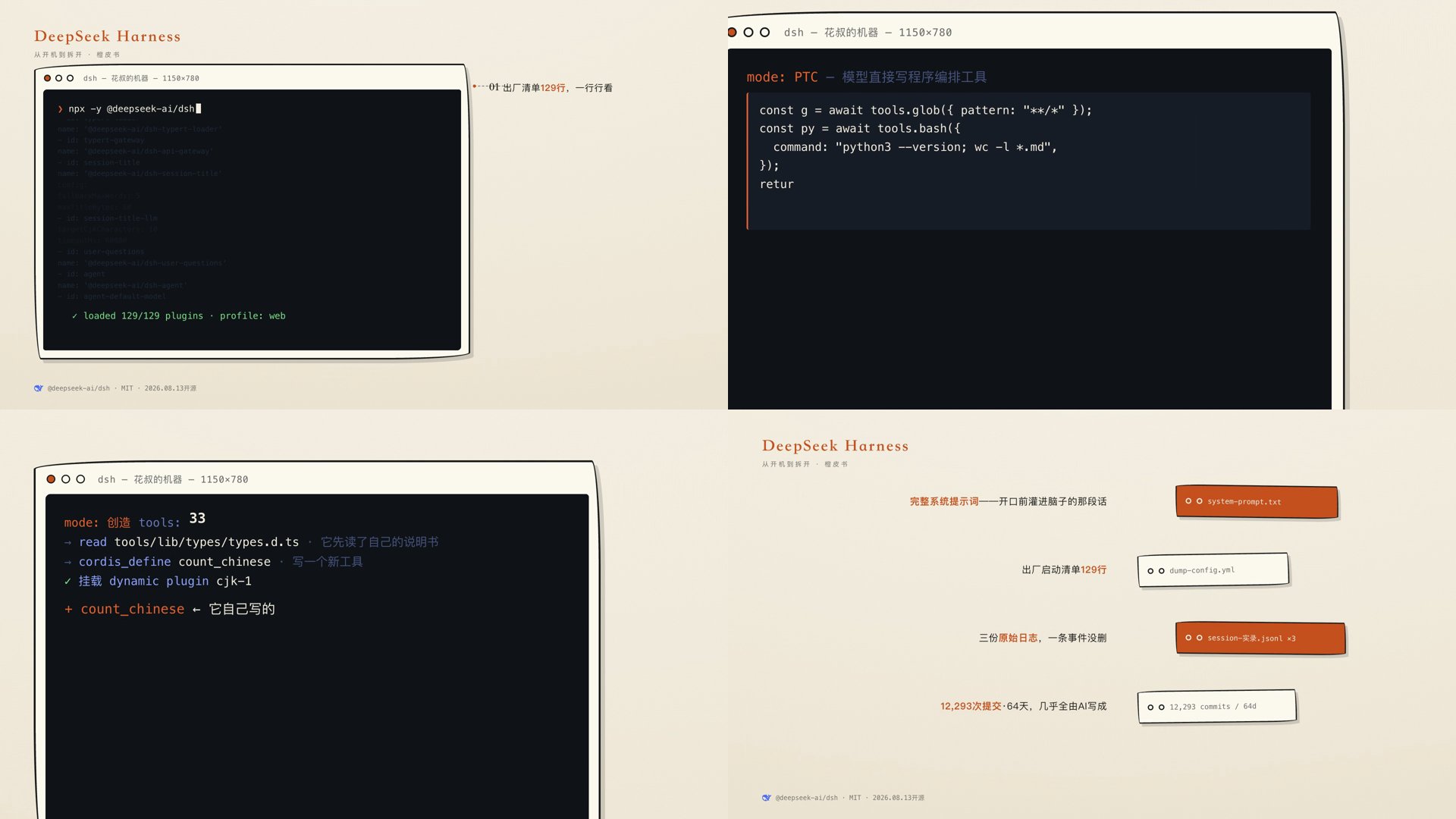Click the whale logo in the footer under the commits card
Screen dimensions: 1456x819
(767, 798)
